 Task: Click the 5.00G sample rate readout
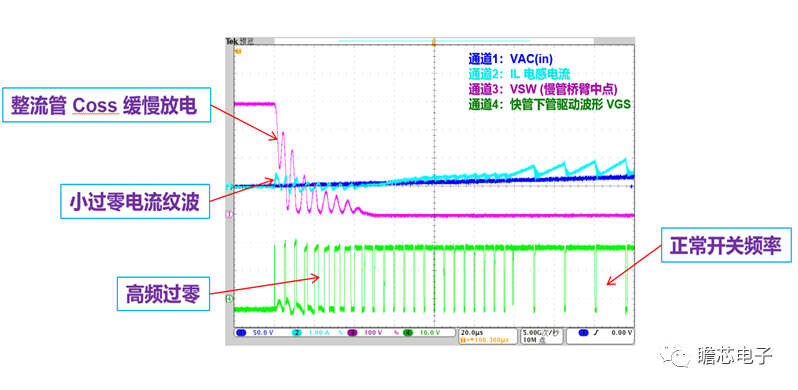541,332
